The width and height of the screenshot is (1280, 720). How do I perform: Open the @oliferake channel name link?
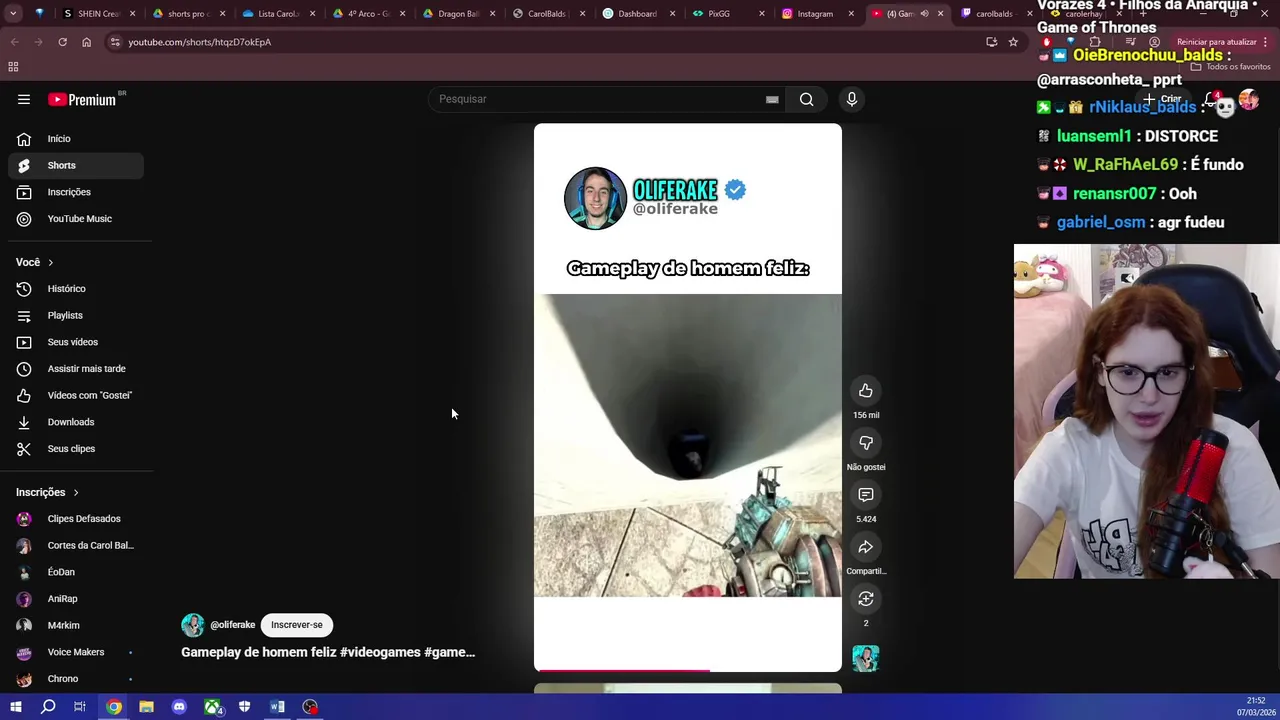(x=232, y=625)
